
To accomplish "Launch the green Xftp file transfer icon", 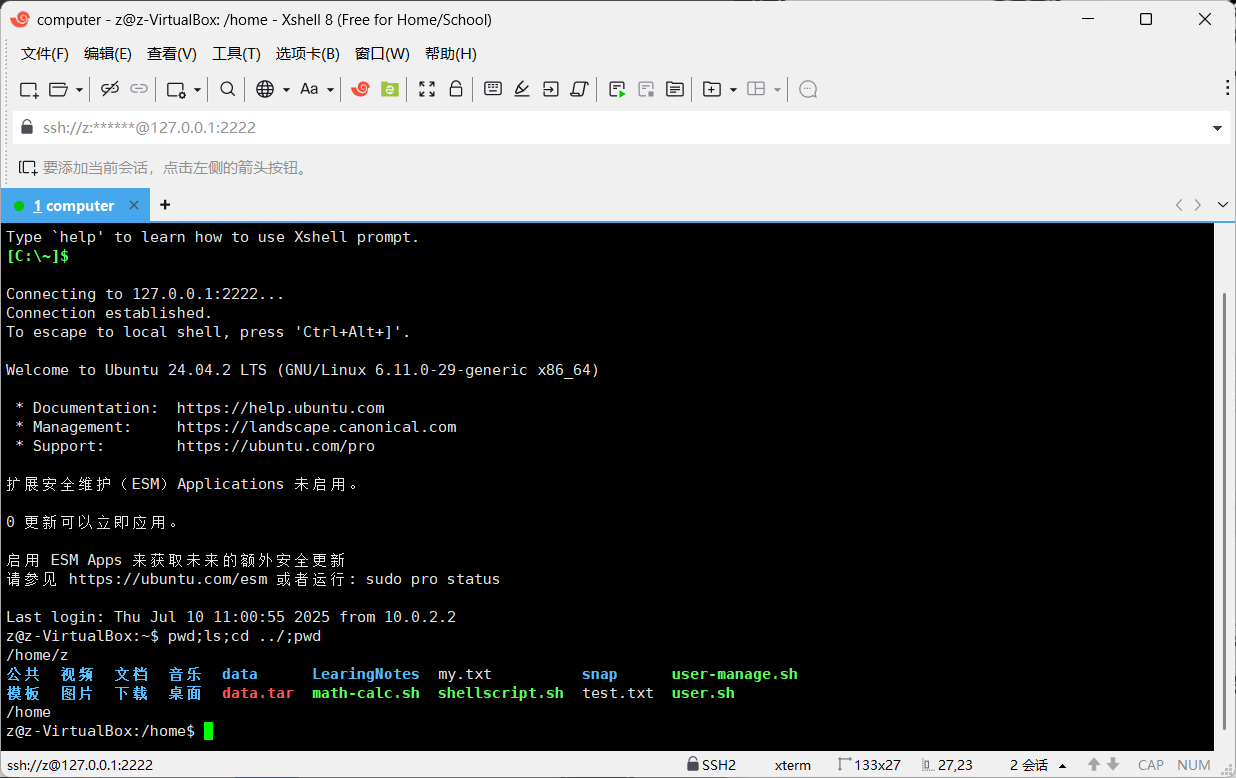I will pyautogui.click(x=390, y=89).
